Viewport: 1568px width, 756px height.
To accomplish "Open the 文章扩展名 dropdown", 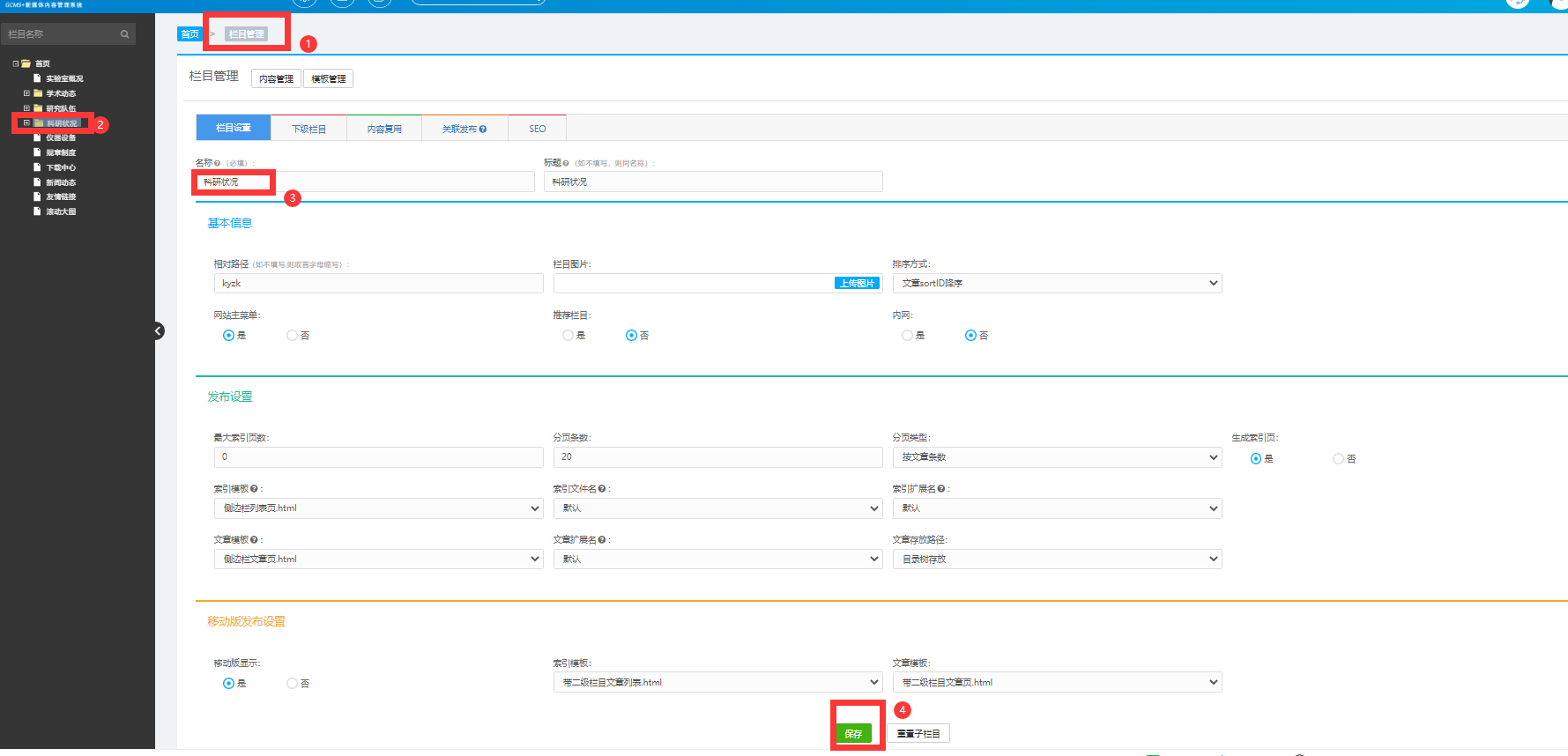I will [717, 560].
